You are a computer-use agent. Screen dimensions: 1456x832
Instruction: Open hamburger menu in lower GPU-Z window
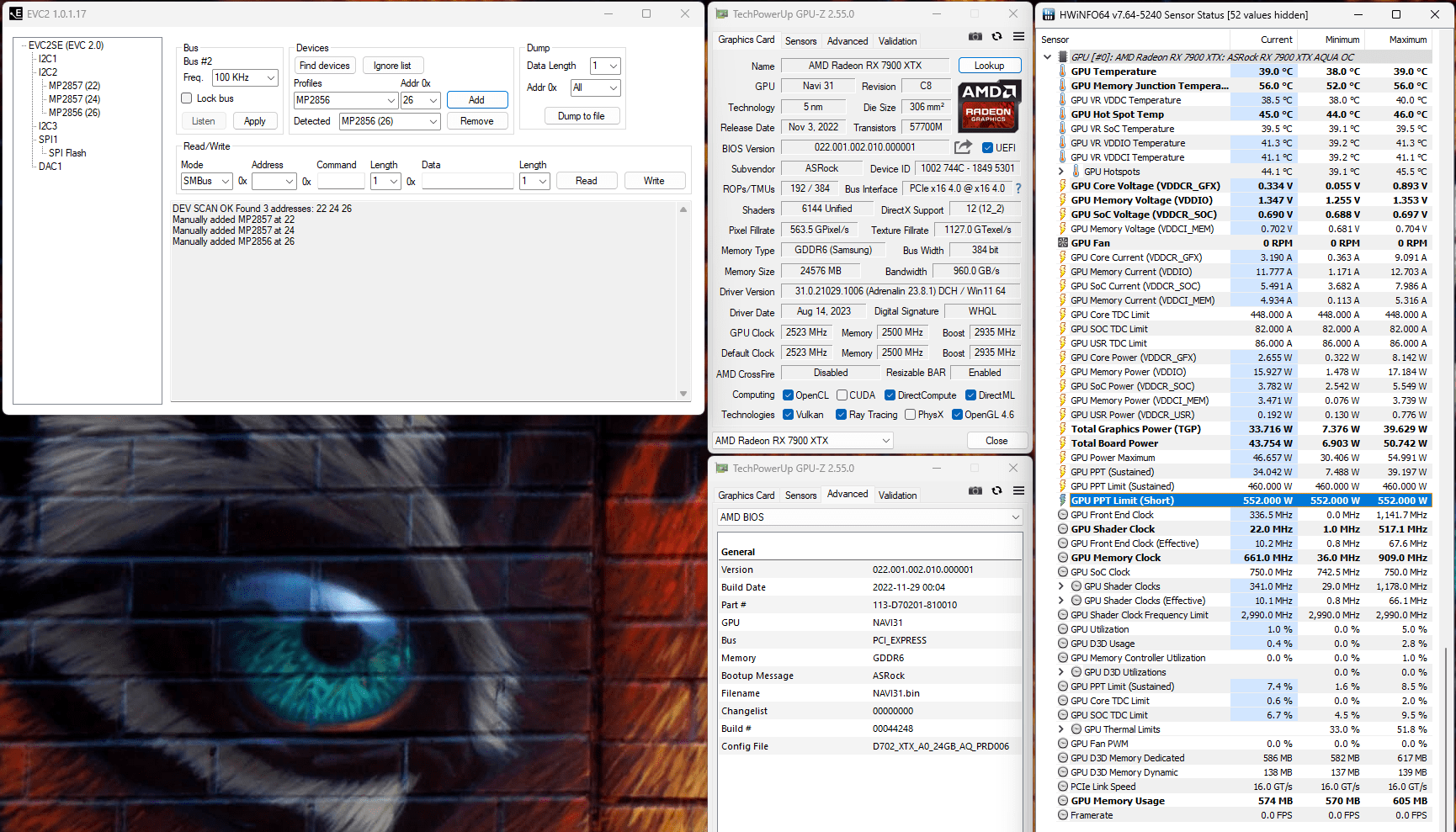click(1018, 490)
